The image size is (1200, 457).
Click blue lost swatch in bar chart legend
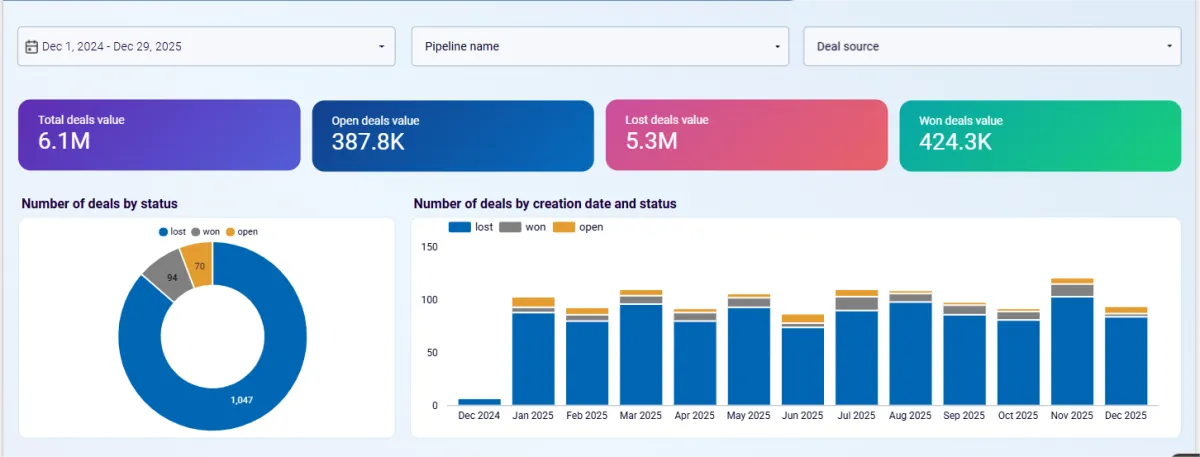click(x=459, y=227)
